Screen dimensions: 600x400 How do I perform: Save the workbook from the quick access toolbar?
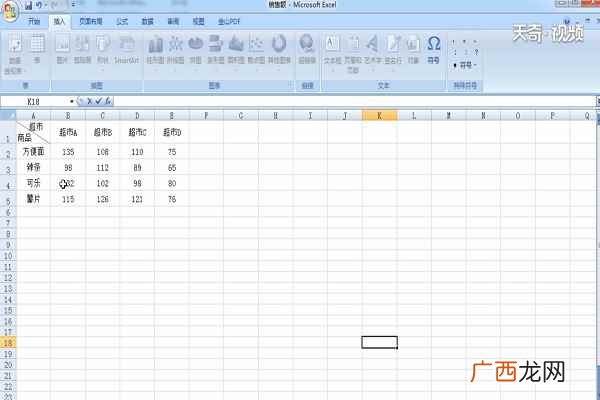point(29,5)
